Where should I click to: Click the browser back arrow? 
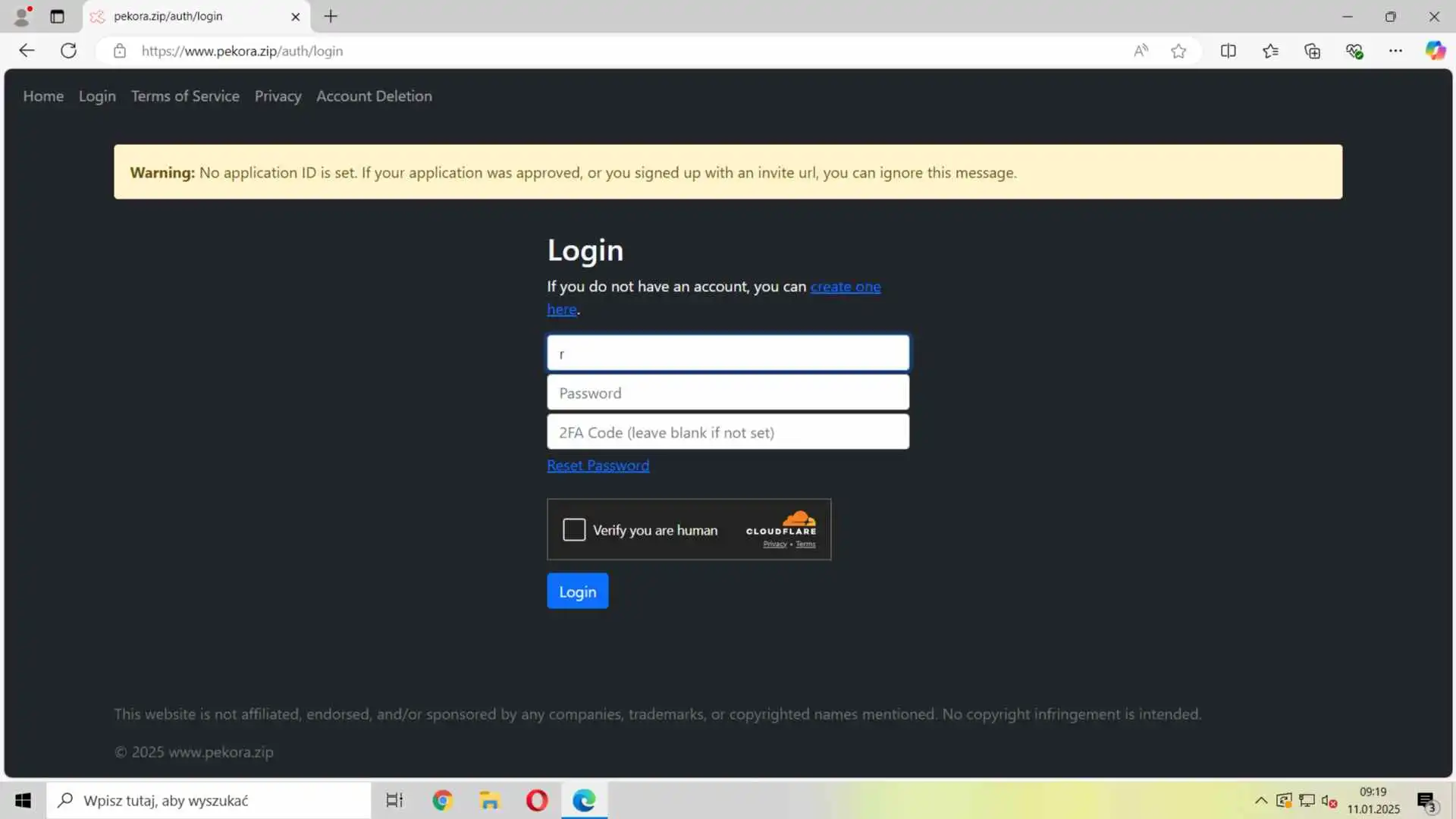[27, 51]
